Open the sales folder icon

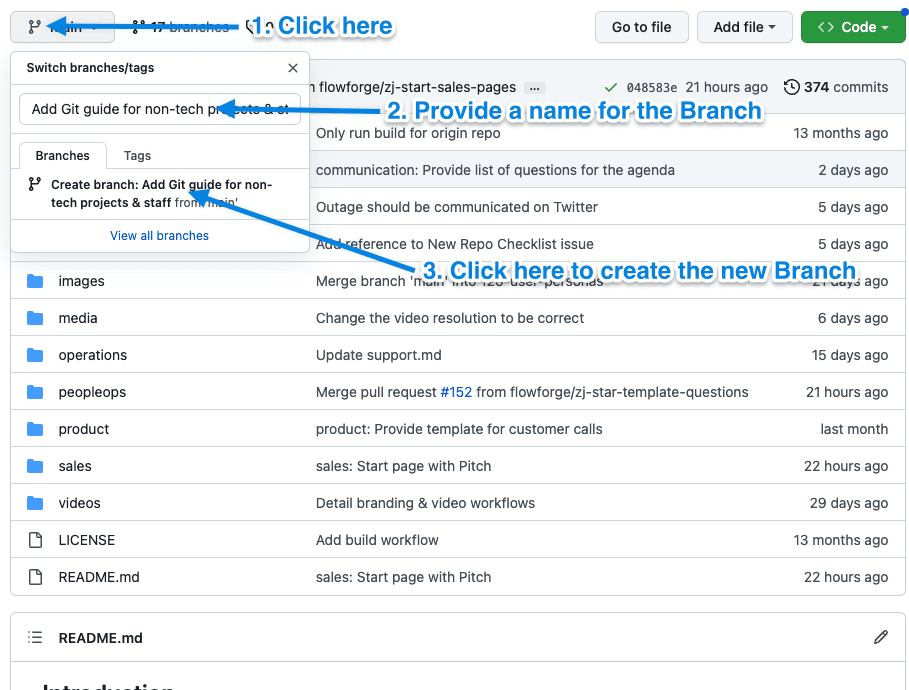pos(35,466)
